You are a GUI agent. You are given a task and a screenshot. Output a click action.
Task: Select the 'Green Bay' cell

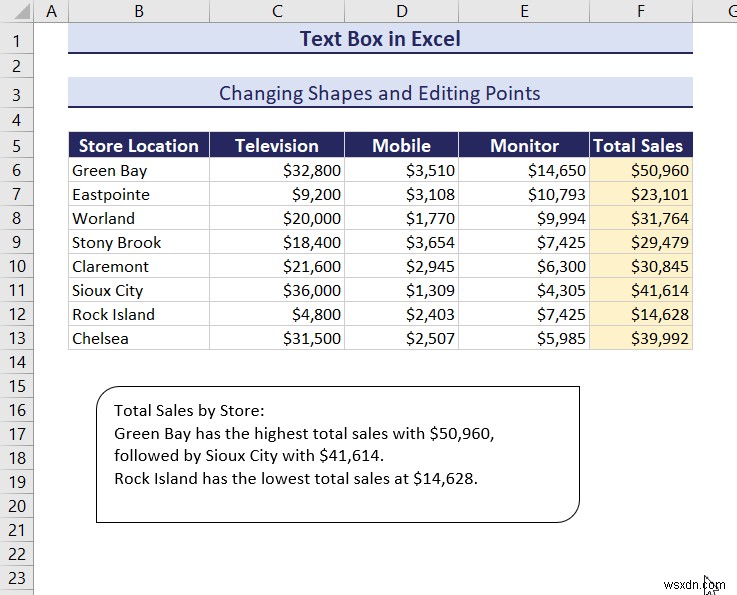[139, 170]
